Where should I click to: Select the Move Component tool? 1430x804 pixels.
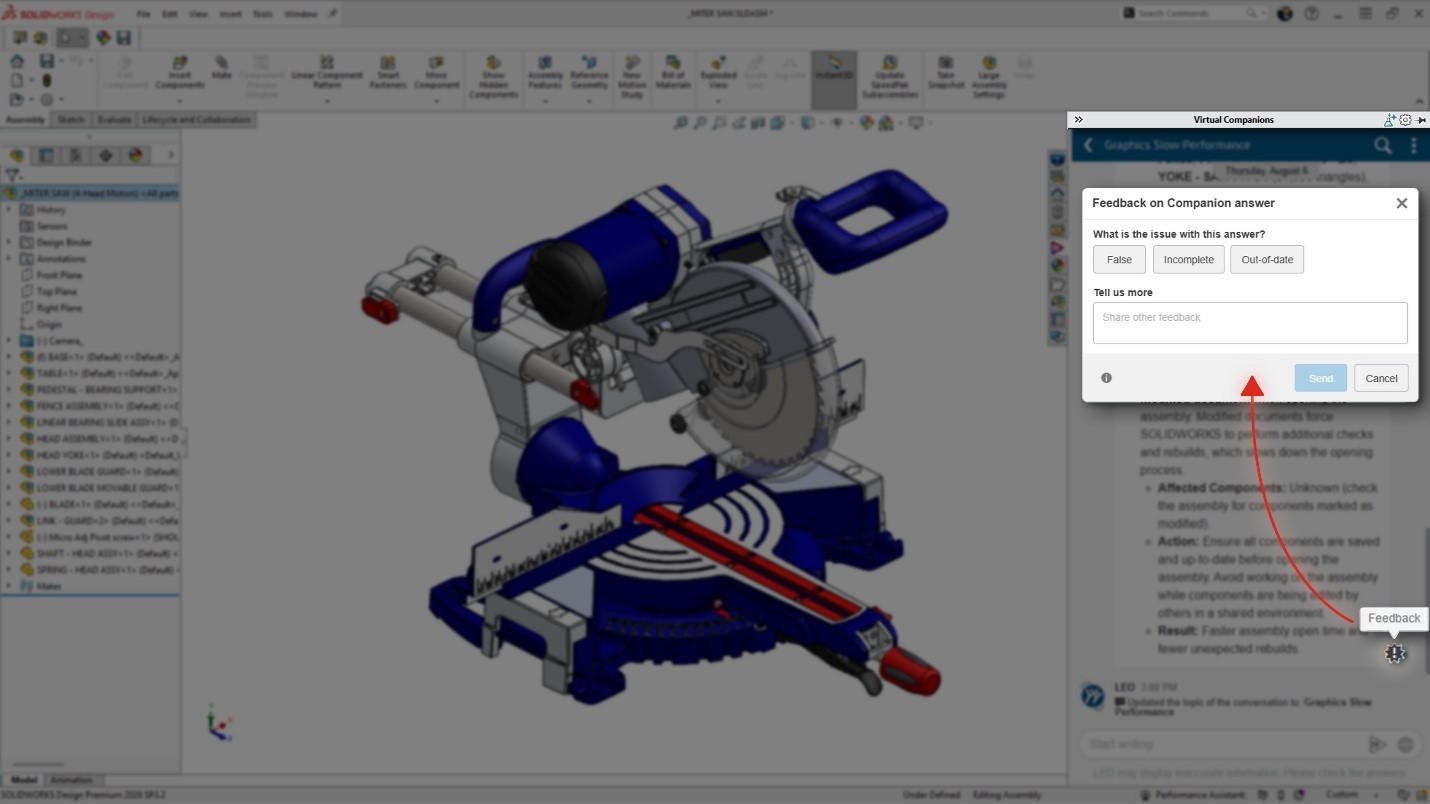(436, 72)
